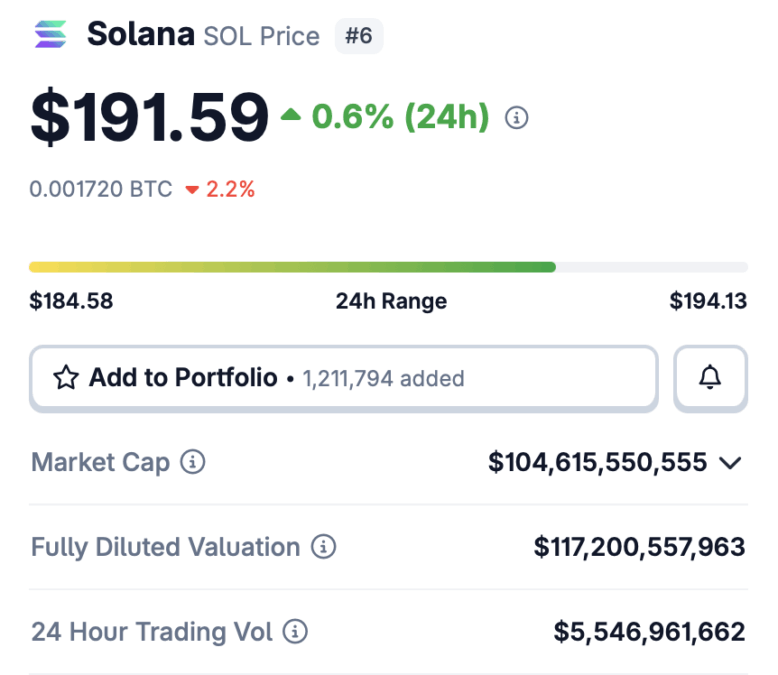Click the $191.59 price value

point(150,117)
